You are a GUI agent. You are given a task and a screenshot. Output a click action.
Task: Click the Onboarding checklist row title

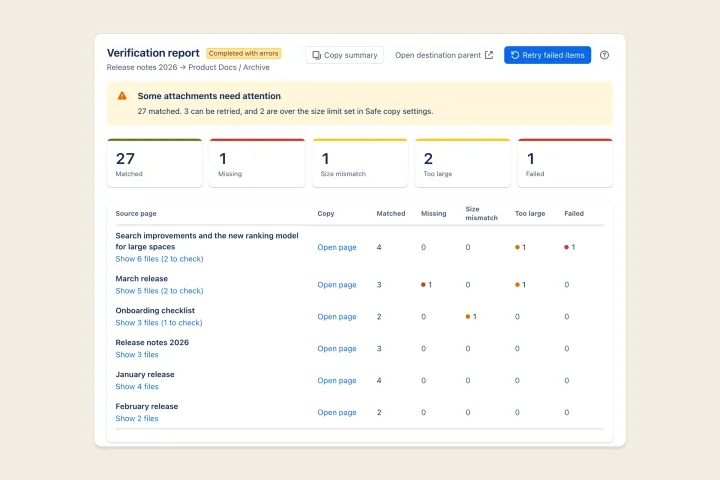click(x=155, y=311)
